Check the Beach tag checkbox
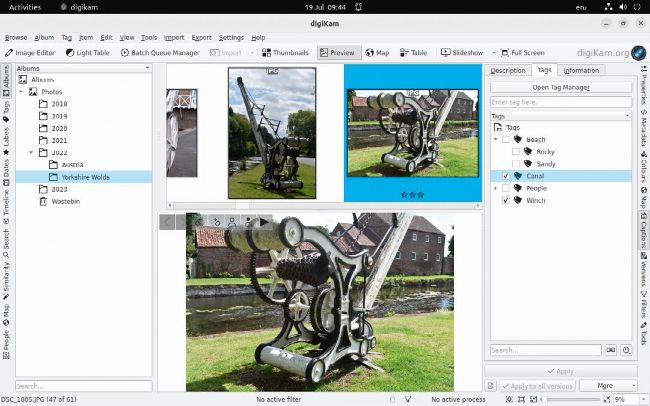The width and height of the screenshot is (650, 406). pos(506,140)
